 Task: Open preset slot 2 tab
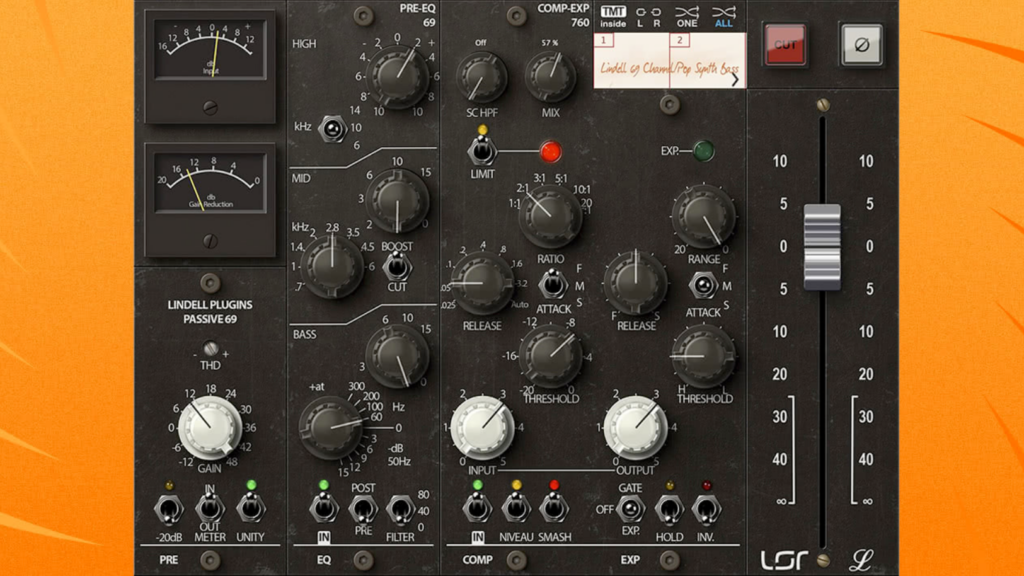tap(679, 40)
